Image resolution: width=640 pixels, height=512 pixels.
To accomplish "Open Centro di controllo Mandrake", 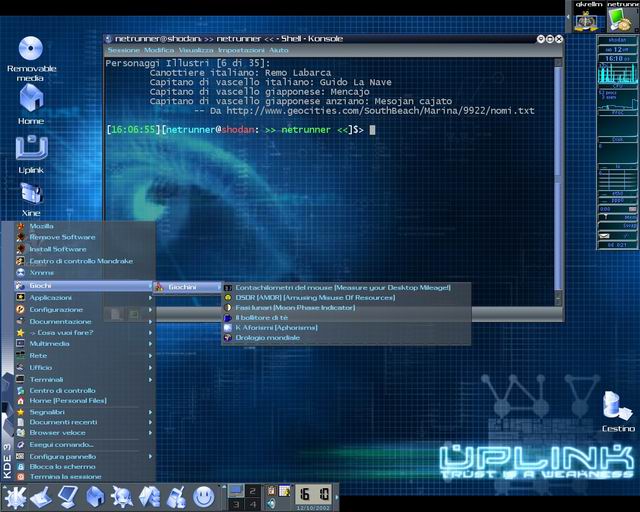I will [84, 261].
